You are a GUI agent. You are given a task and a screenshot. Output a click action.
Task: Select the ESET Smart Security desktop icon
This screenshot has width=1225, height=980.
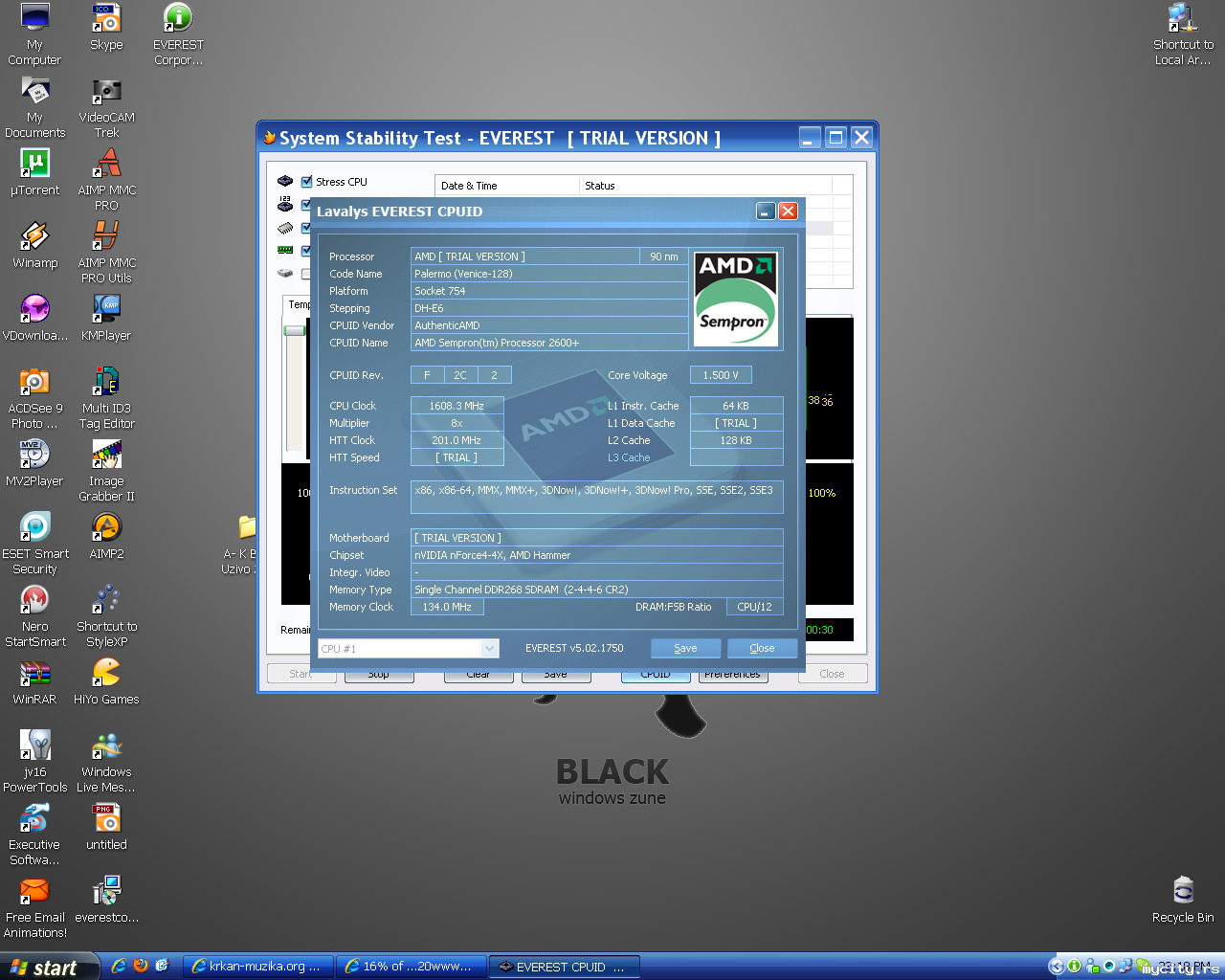(34, 544)
